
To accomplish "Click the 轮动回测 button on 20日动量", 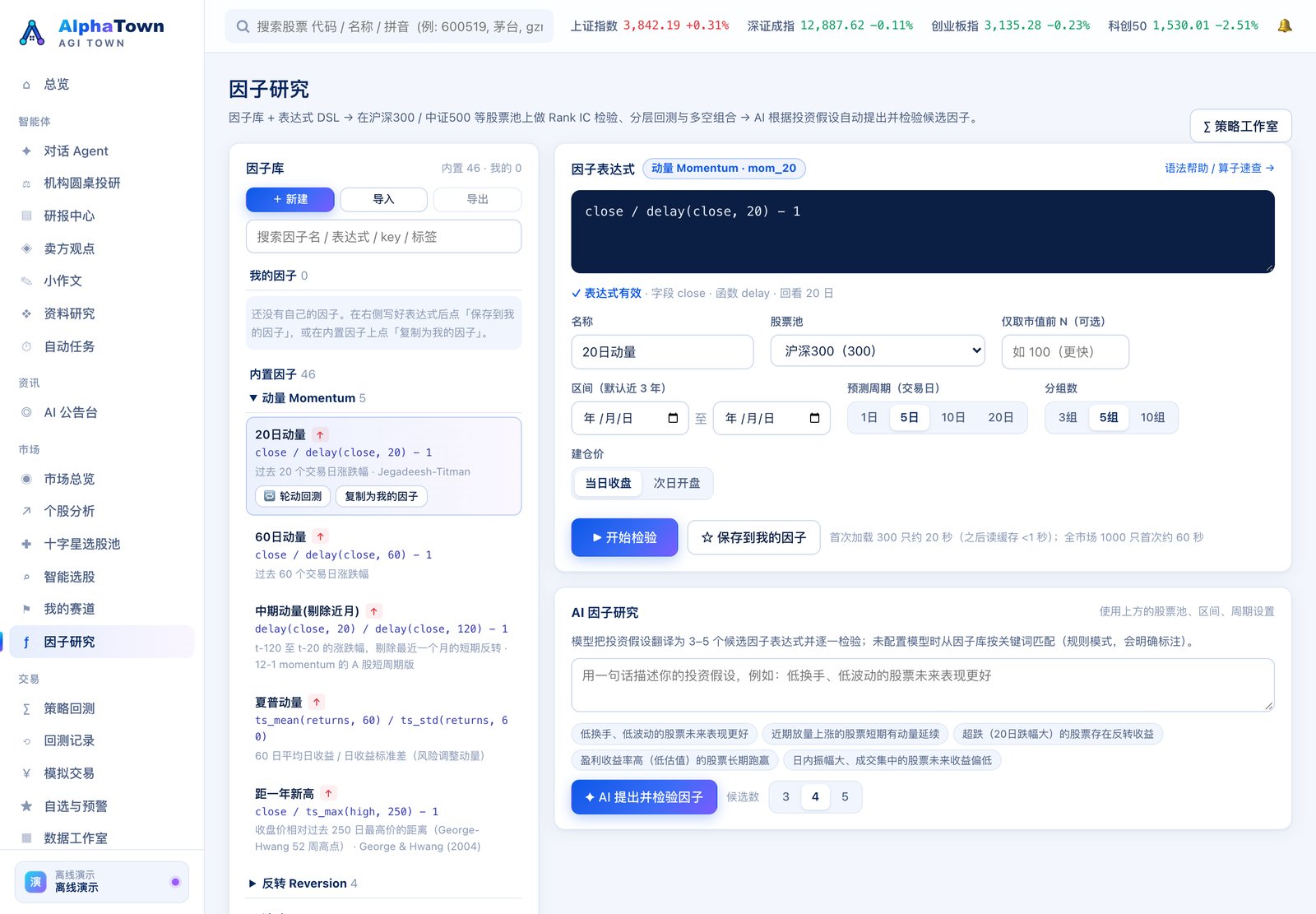I will click(x=293, y=496).
